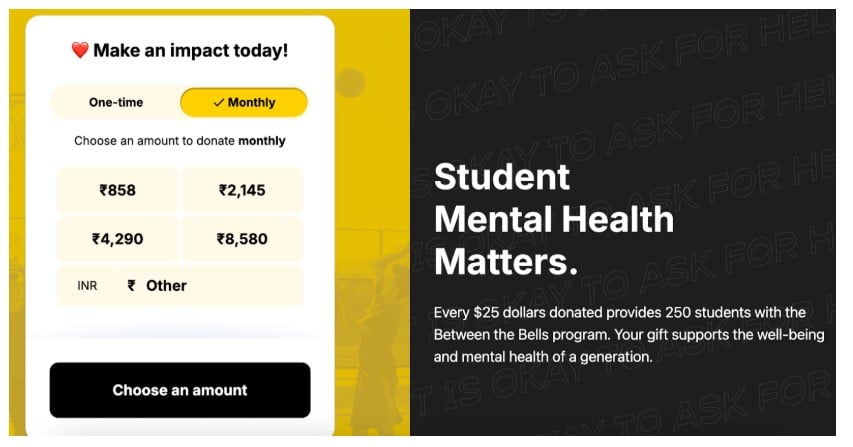
Task: Click the Between the Bells description paragraph
Action: 629,335
